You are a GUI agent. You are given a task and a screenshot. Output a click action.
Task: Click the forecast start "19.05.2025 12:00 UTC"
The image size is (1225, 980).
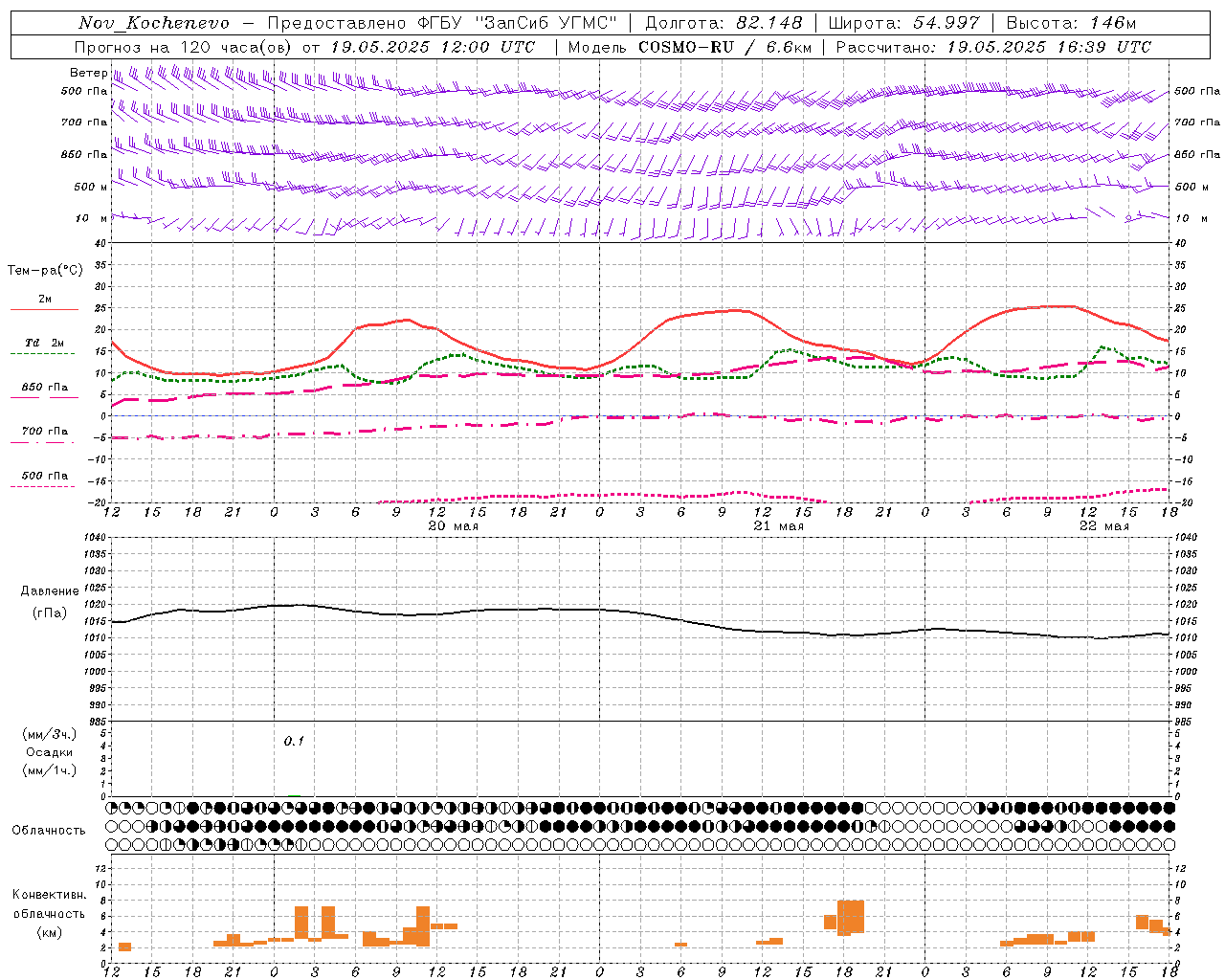click(x=433, y=47)
